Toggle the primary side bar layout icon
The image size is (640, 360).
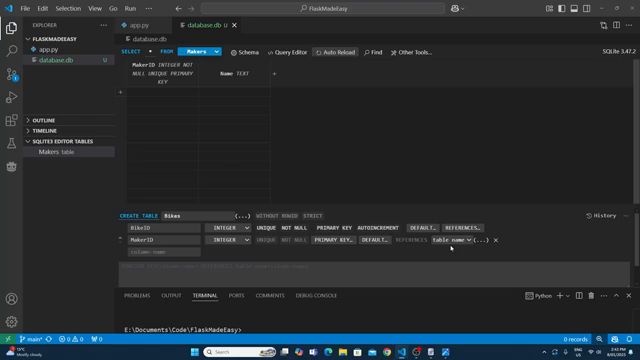[x=562, y=9]
